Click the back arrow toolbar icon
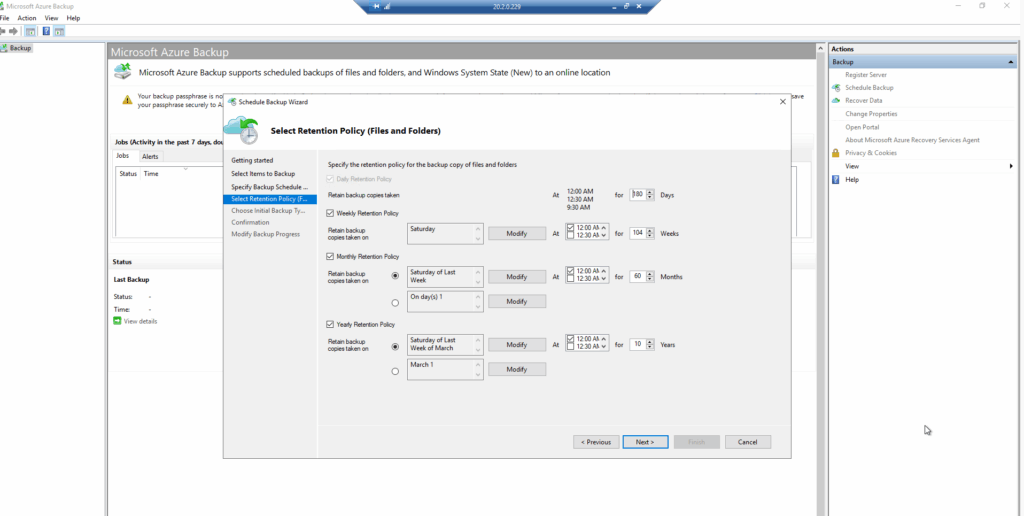1024x516 pixels. click(x=3, y=31)
